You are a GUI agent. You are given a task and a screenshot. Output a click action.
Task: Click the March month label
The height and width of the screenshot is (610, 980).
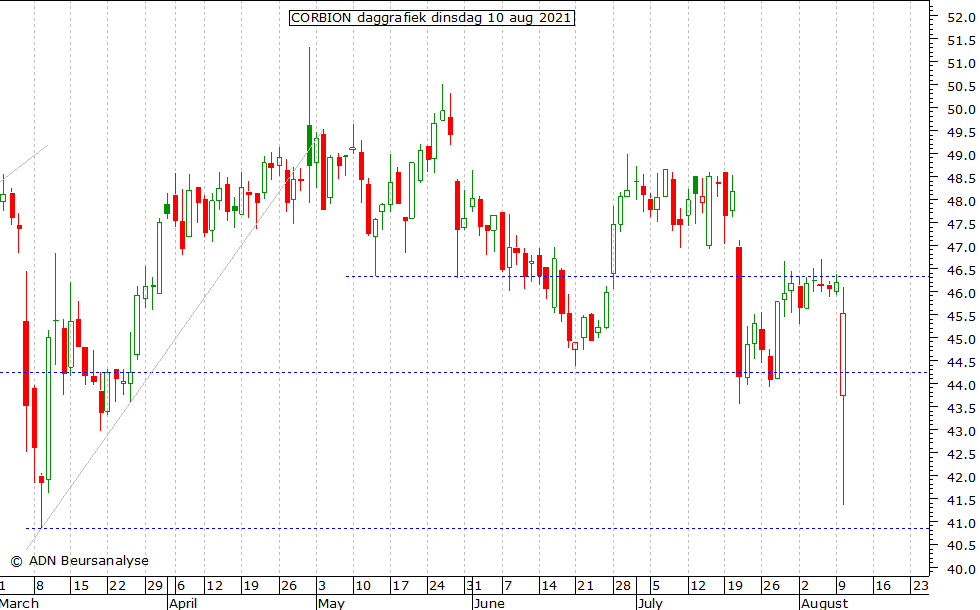click(19, 603)
